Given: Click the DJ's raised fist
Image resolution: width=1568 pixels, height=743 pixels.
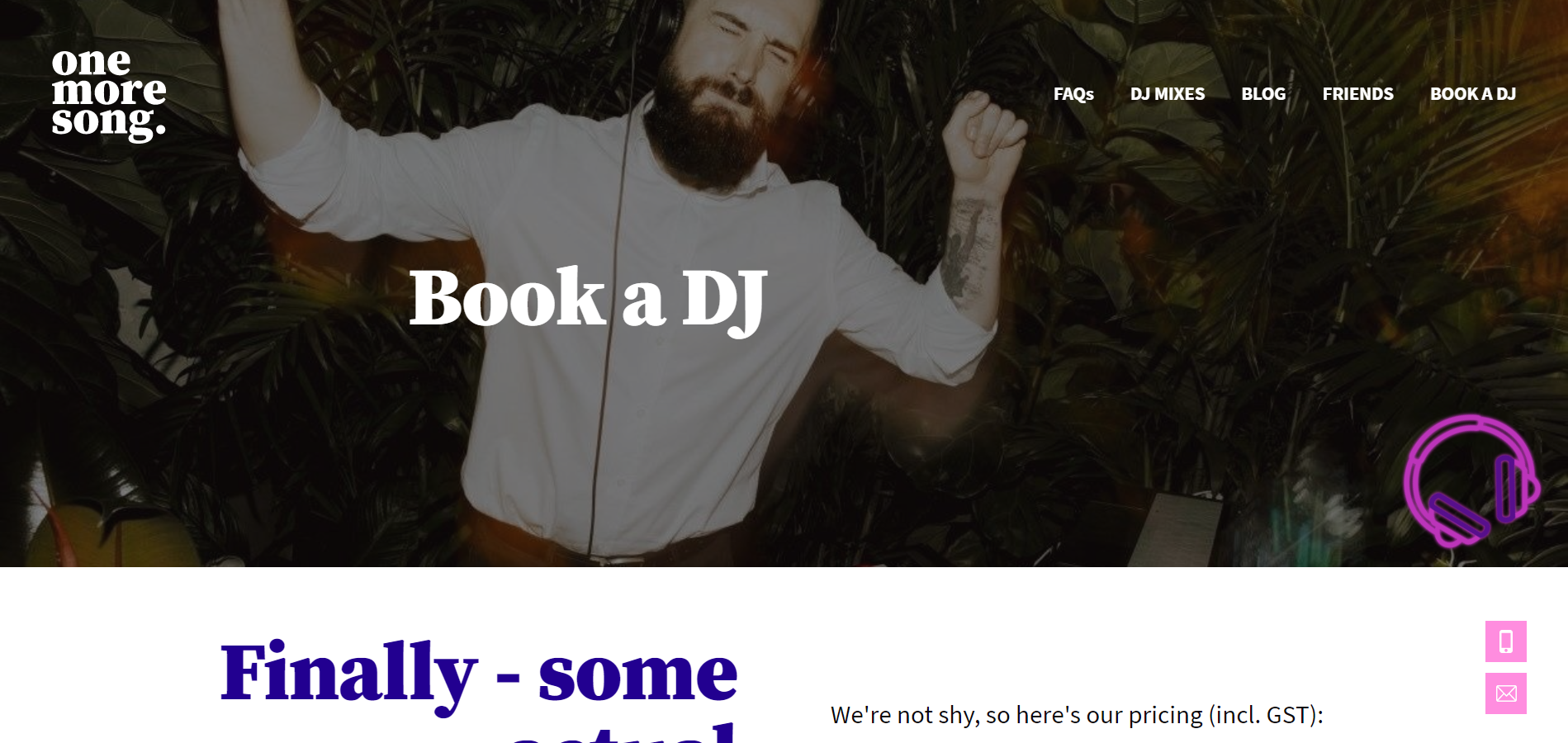Looking at the screenshot, I should pos(984,138).
